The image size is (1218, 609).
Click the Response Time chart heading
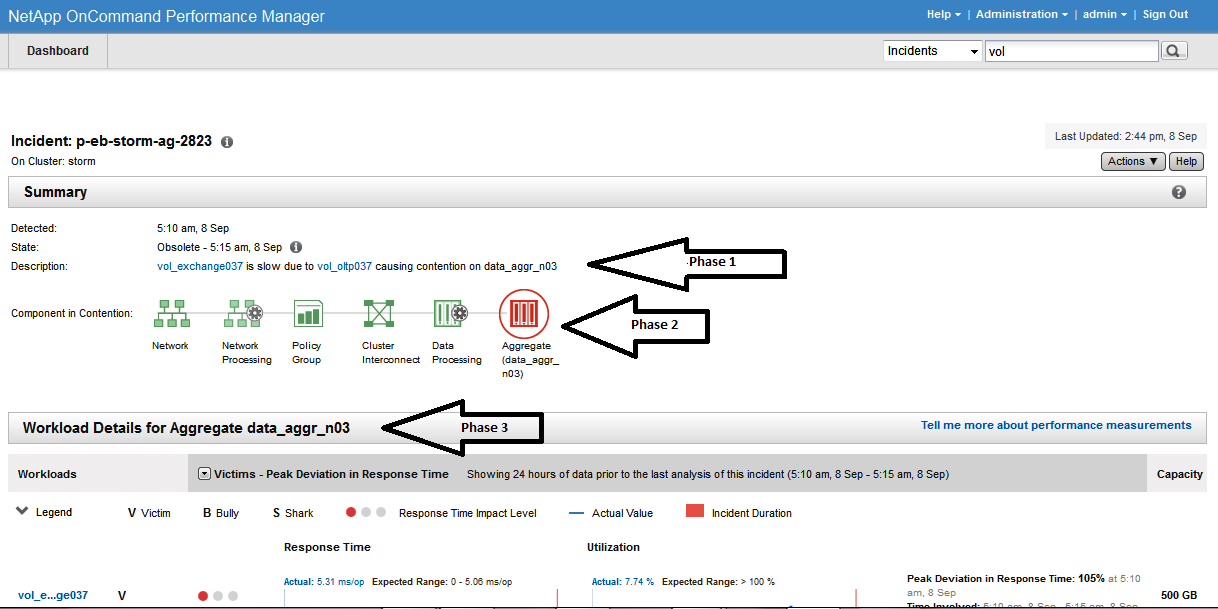tap(327, 547)
